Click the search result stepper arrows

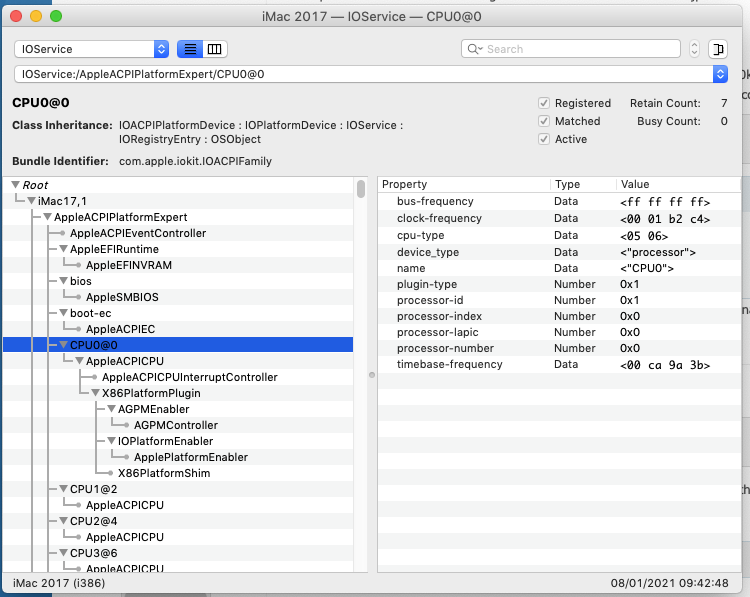pyautogui.click(x=694, y=49)
